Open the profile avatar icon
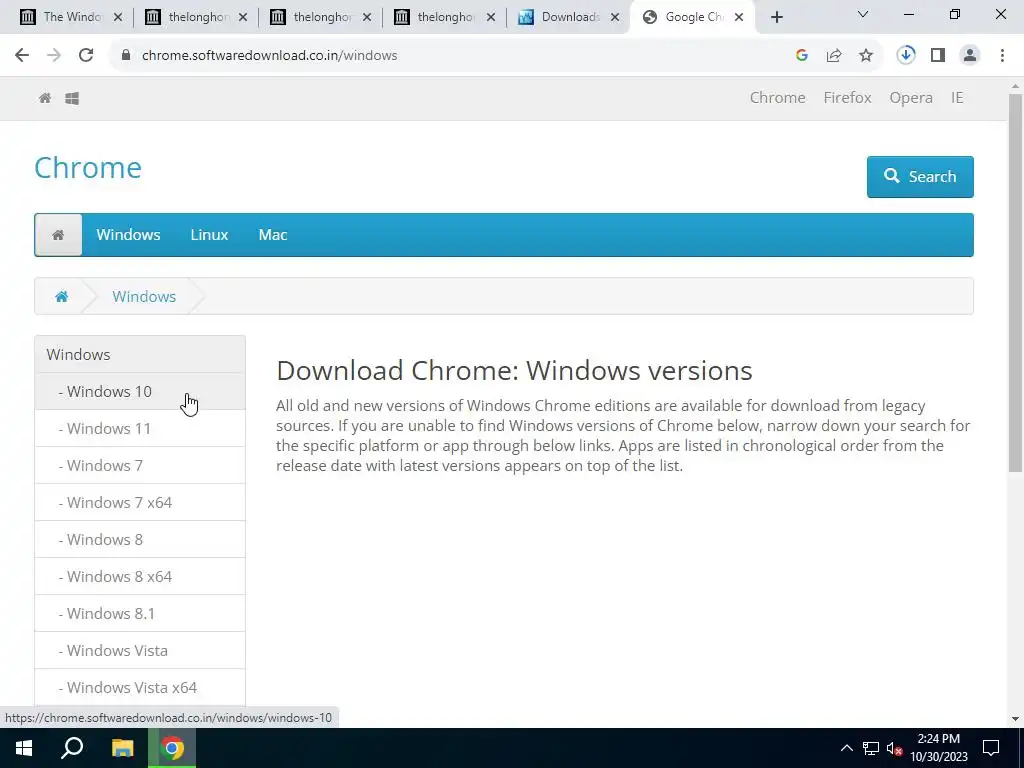 pyautogui.click(x=970, y=56)
